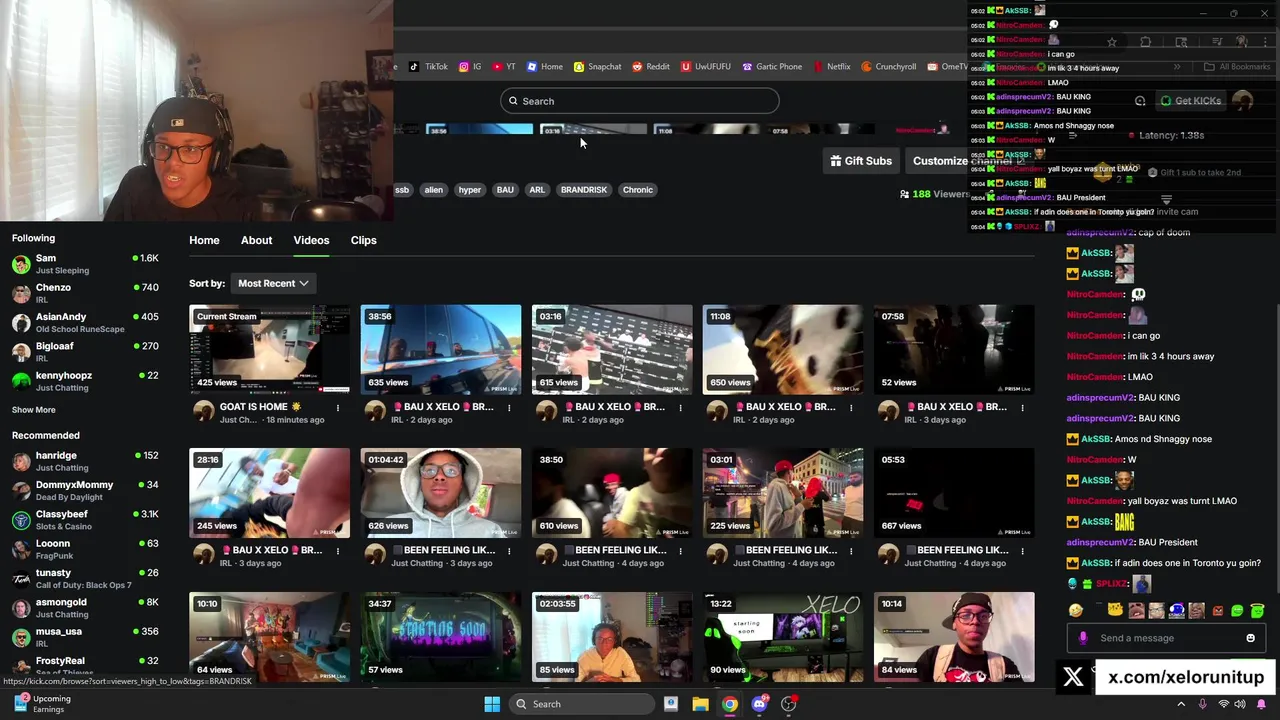The height and width of the screenshot is (720, 1280).
Task: Open the emoji picker in chat box
Action: click(x=1250, y=638)
